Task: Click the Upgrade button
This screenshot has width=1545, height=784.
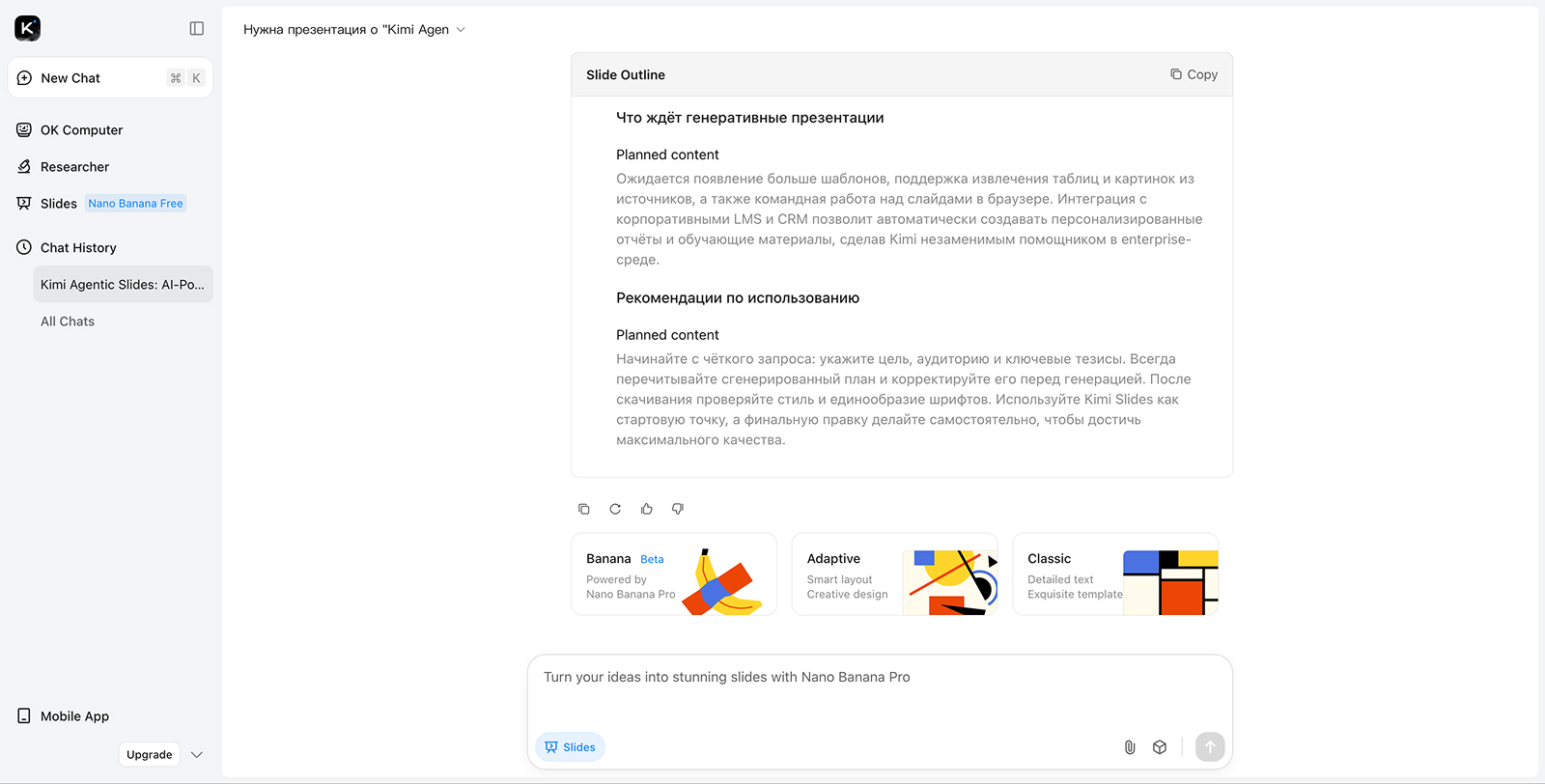Action: pyautogui.click(x=149, y=755)
